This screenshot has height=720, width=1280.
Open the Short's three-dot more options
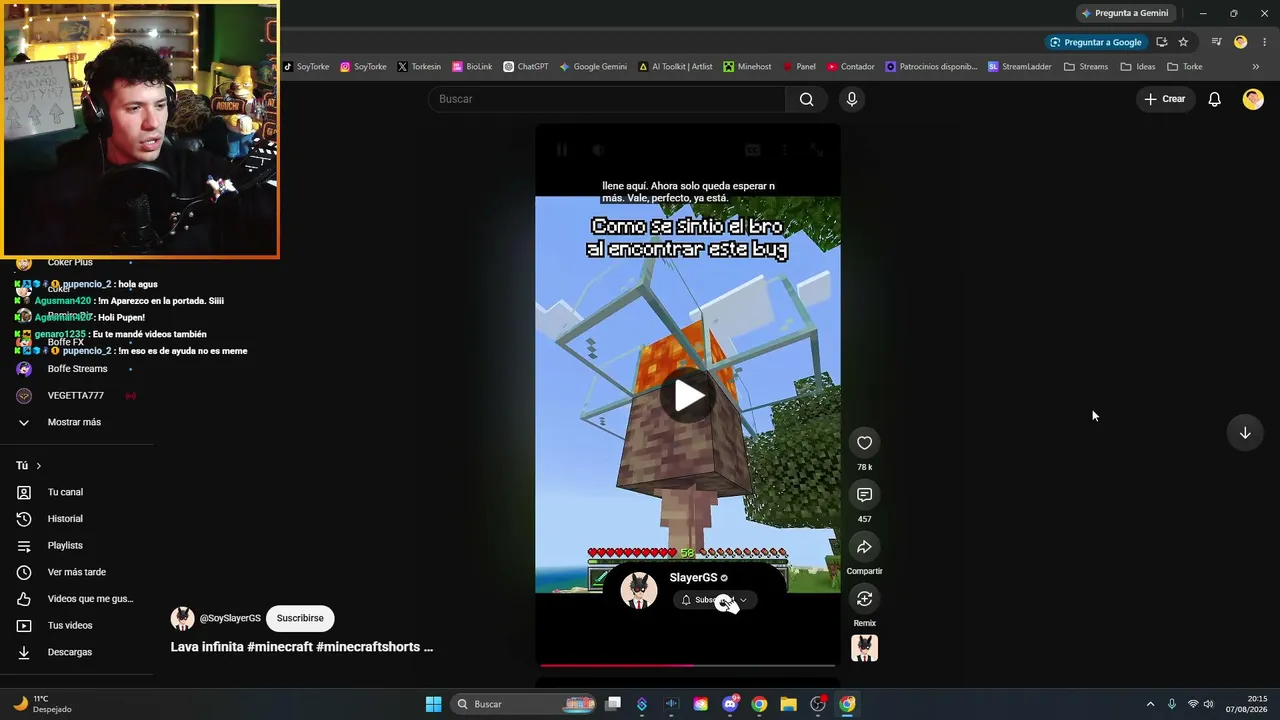[785, 150]
